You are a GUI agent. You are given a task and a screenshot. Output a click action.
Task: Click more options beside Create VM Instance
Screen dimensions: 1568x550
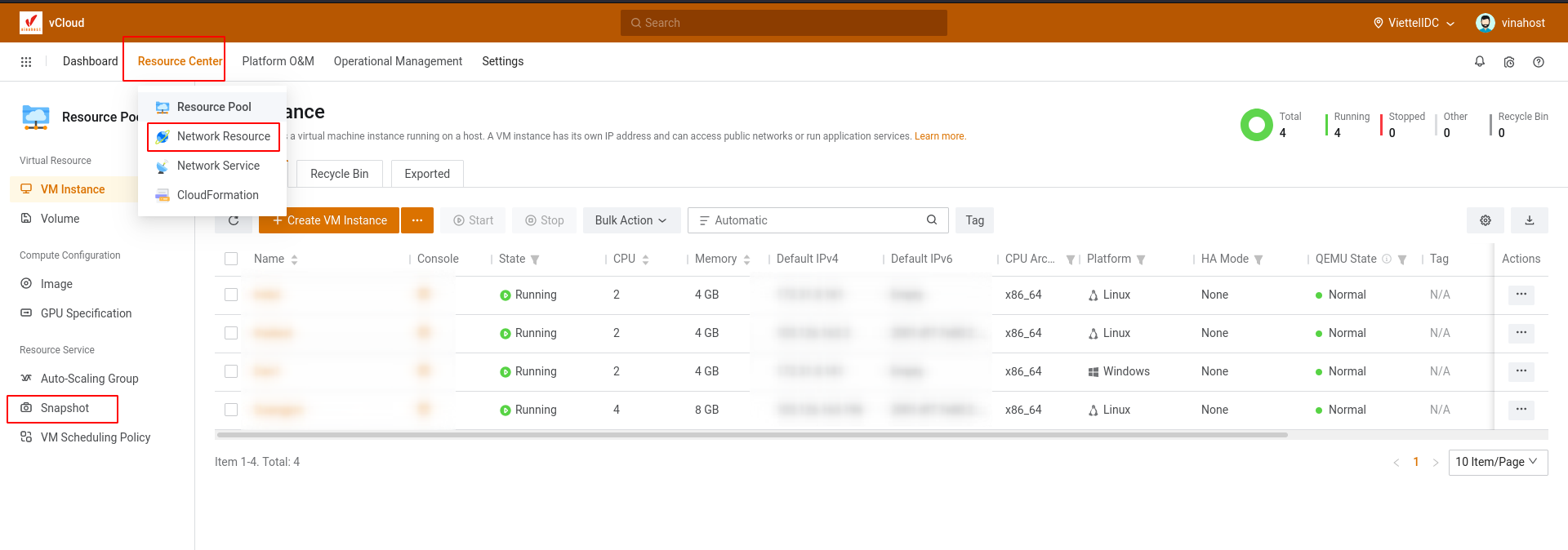[417, 220]
